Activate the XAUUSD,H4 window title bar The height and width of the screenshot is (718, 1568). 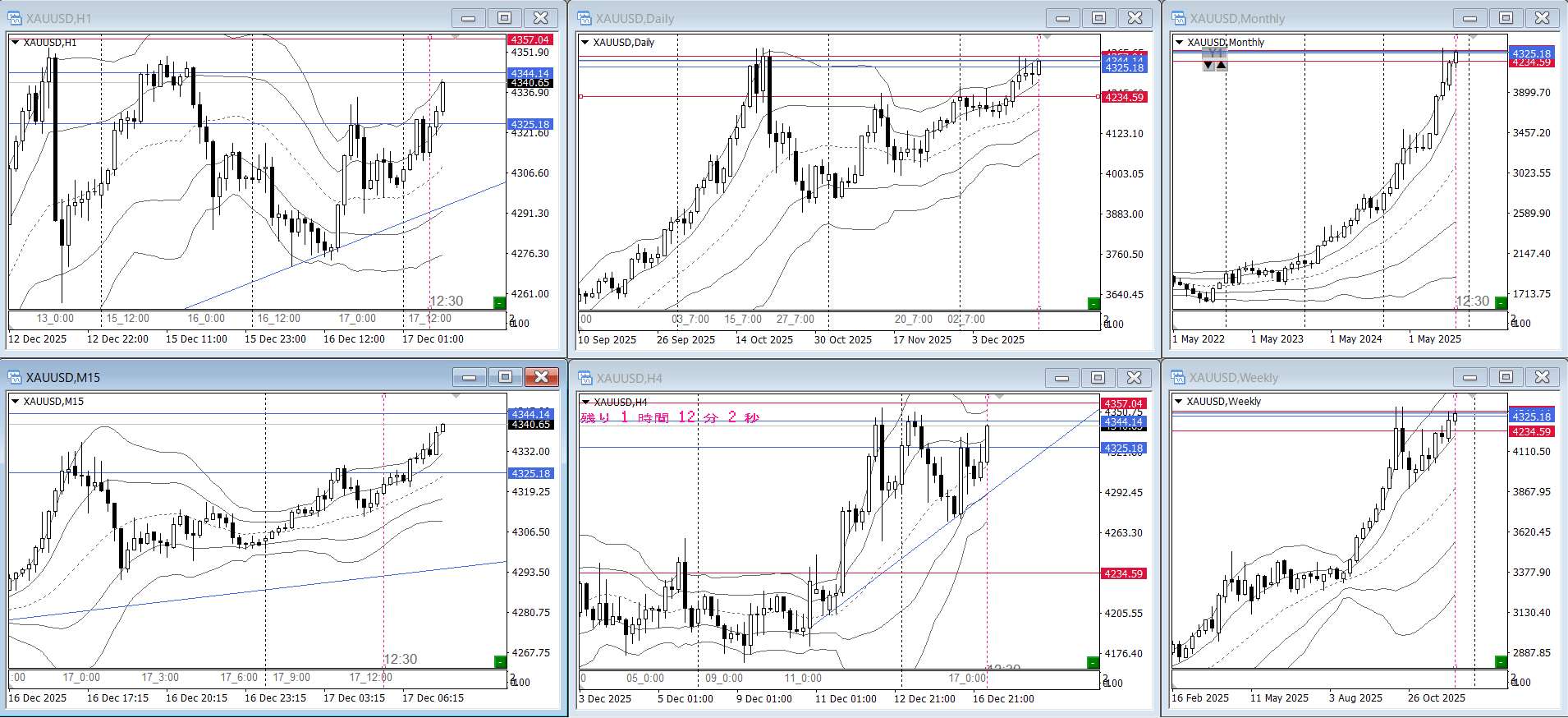point(821,378)
